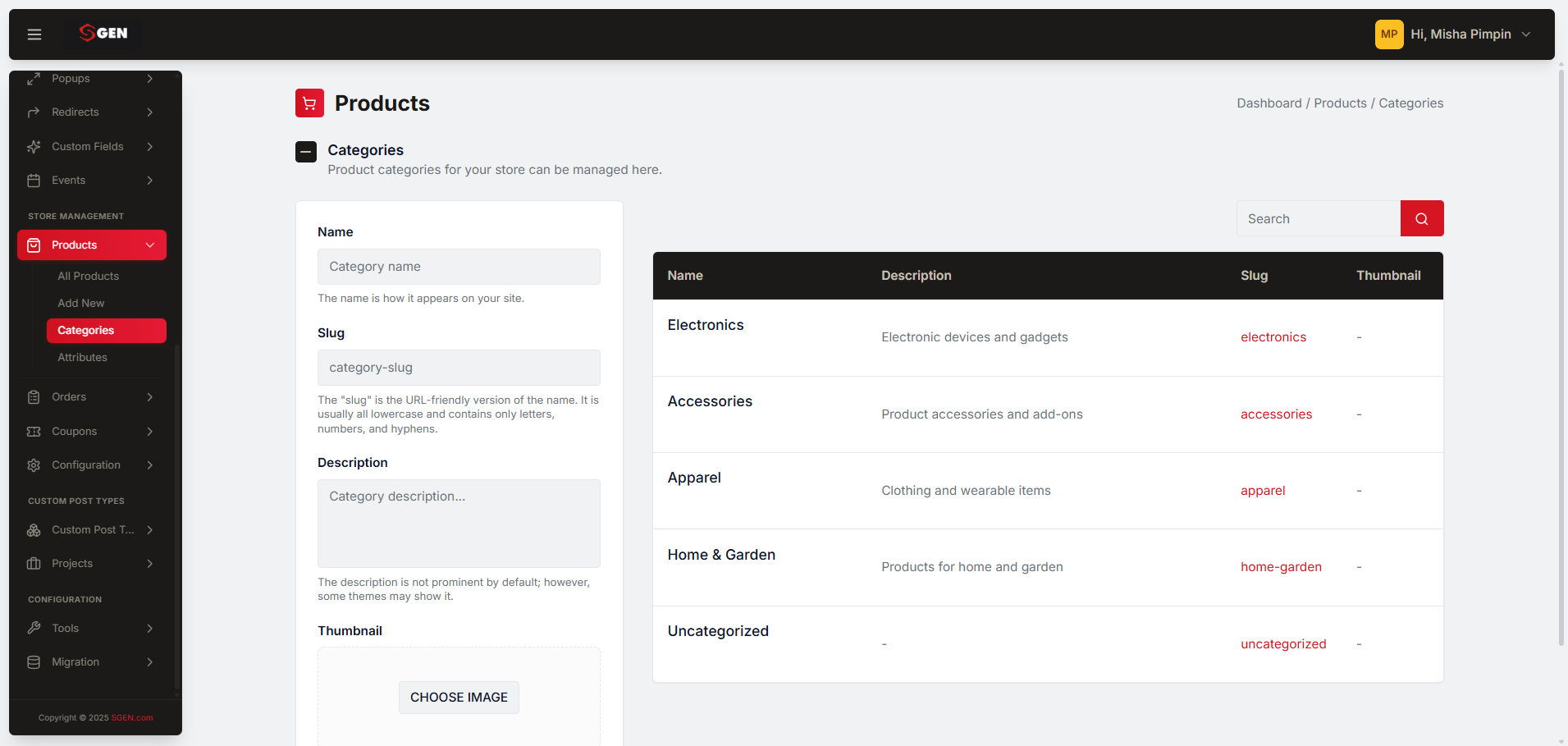Focus the Category description textarea
The image size is (1568, 746).
(459, 524)
